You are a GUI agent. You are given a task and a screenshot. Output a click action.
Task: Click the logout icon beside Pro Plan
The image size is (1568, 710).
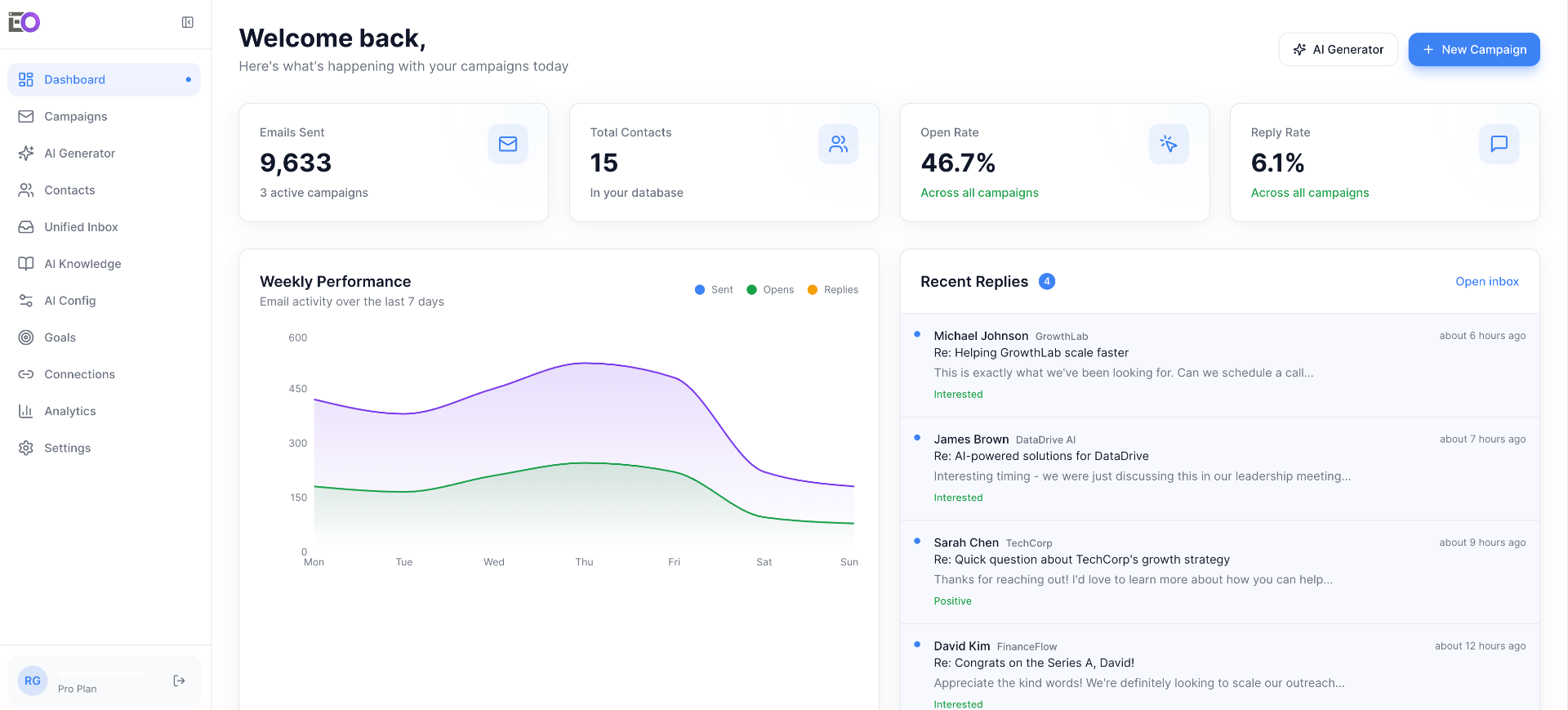[x=179, y=681]
